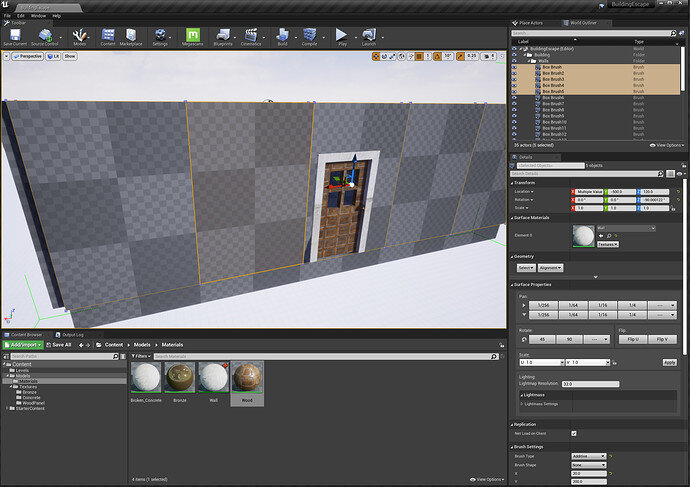Toggle the Not Load on Client checkbox
Screen dimensions: 690x487
point(573,433)
